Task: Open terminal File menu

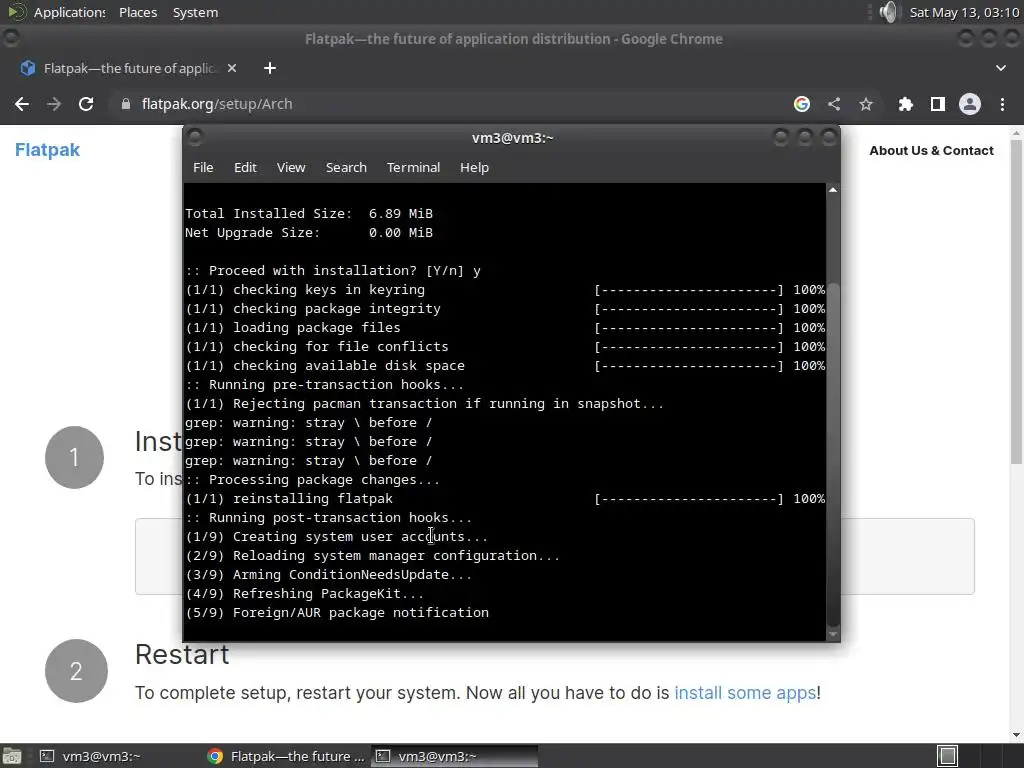Action: [203, 167]
